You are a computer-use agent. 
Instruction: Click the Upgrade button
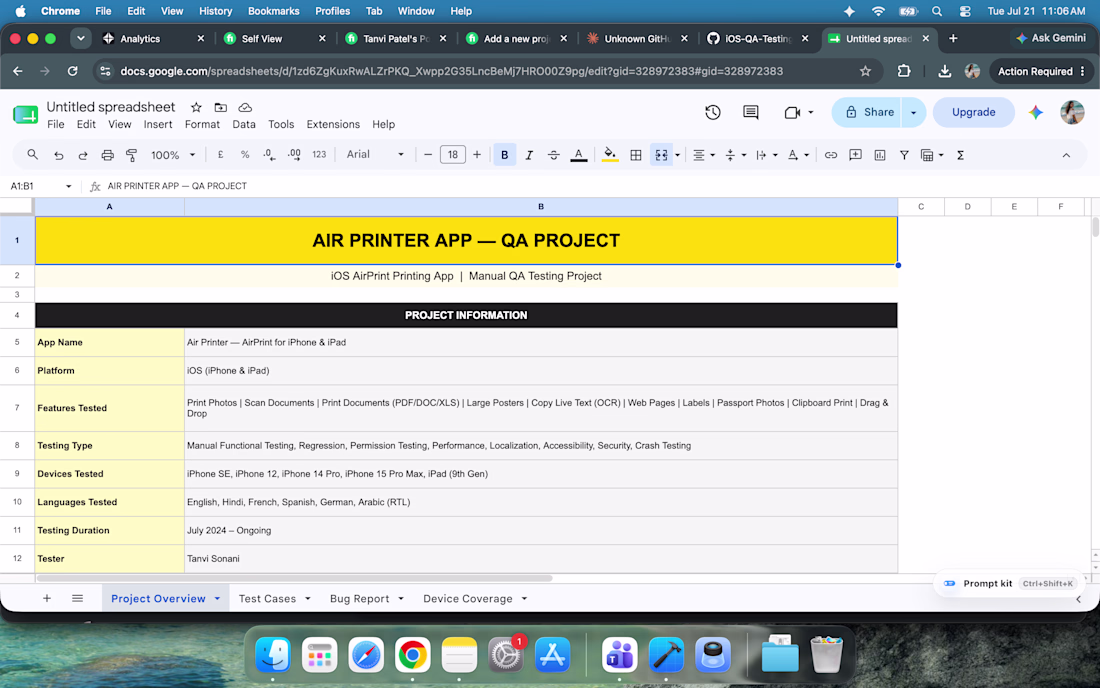coord(973,112)
